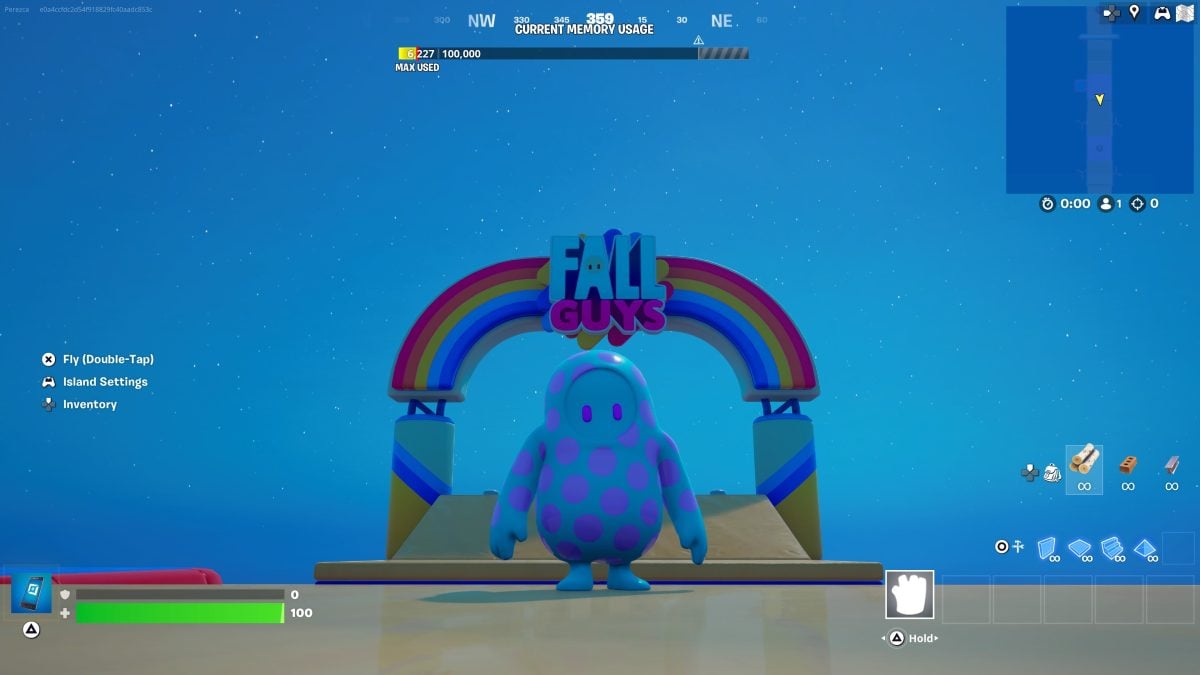Open Island Settings
The width and height of the screenshot is (1200, 675).
click(105, 382)
